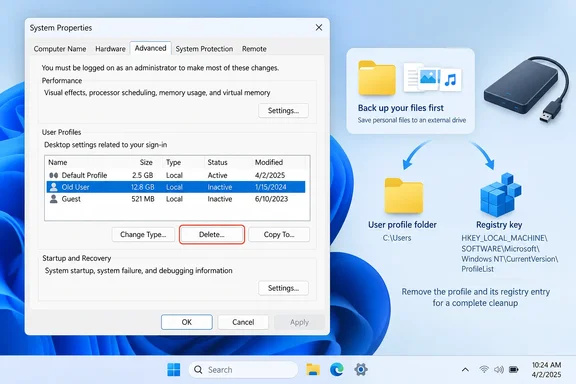
Task: Click the Cancel button
Action: 243,322
